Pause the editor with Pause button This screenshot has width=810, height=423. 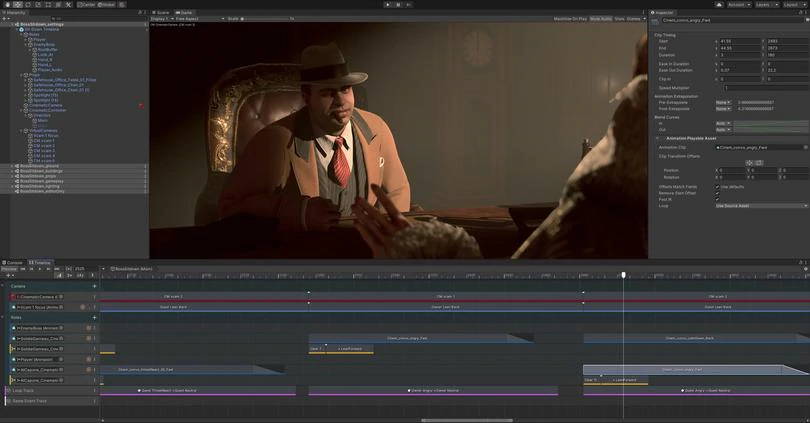tap(398, 5)
